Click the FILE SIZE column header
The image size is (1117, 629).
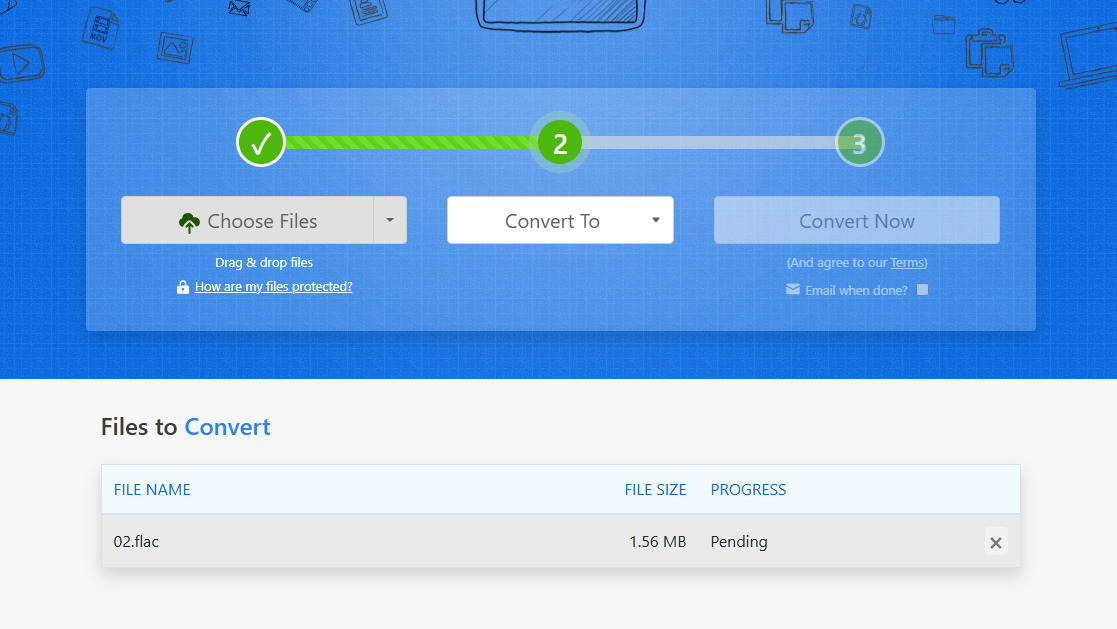click(655, 489)
